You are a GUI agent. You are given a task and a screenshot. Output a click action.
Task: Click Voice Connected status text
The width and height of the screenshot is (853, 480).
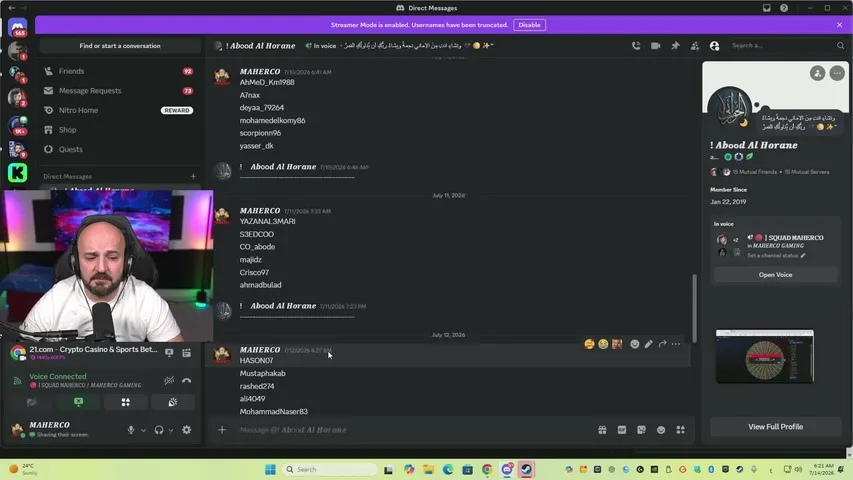click(x=58, y=377)
